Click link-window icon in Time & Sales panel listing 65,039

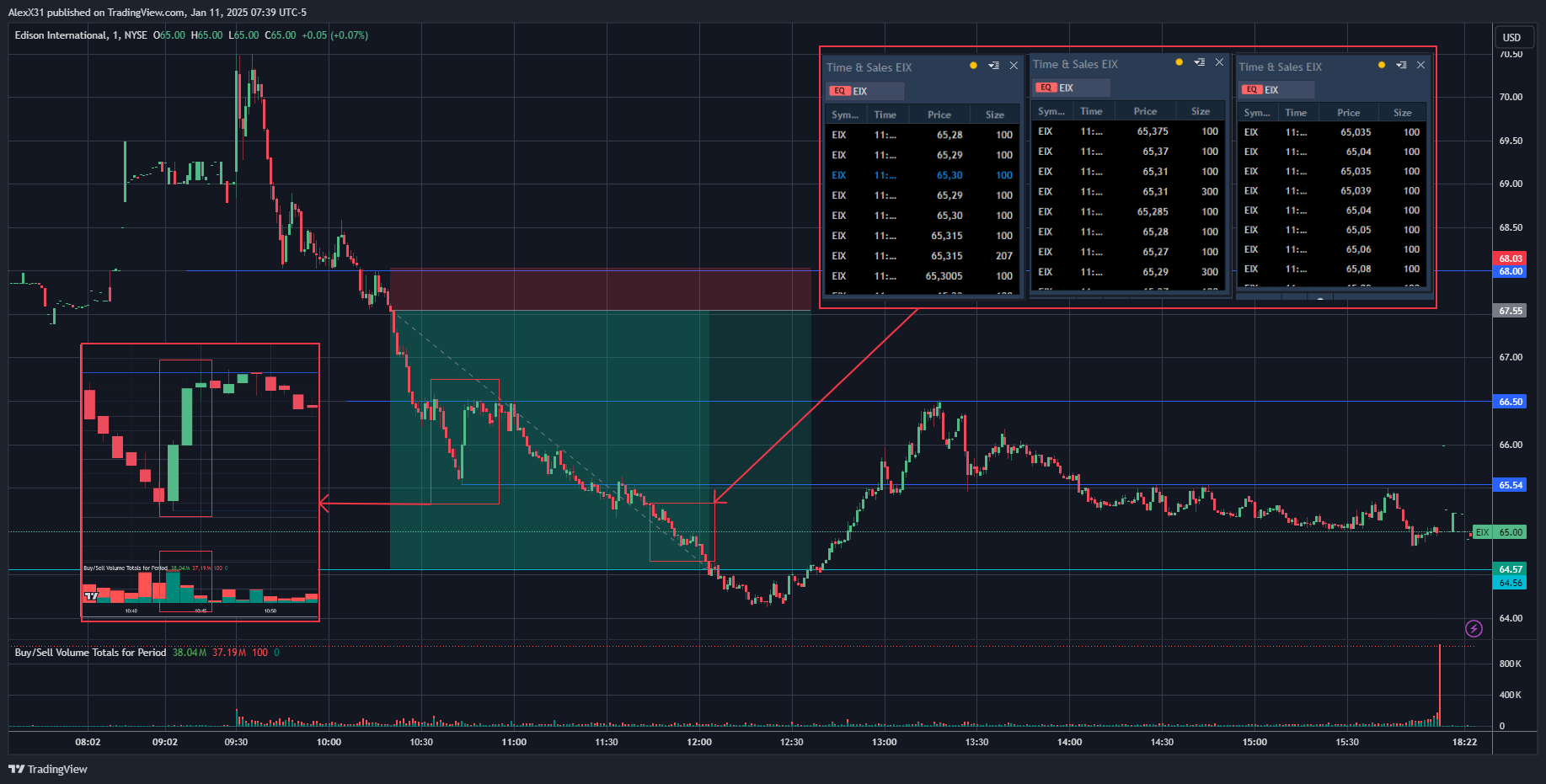1401,65
